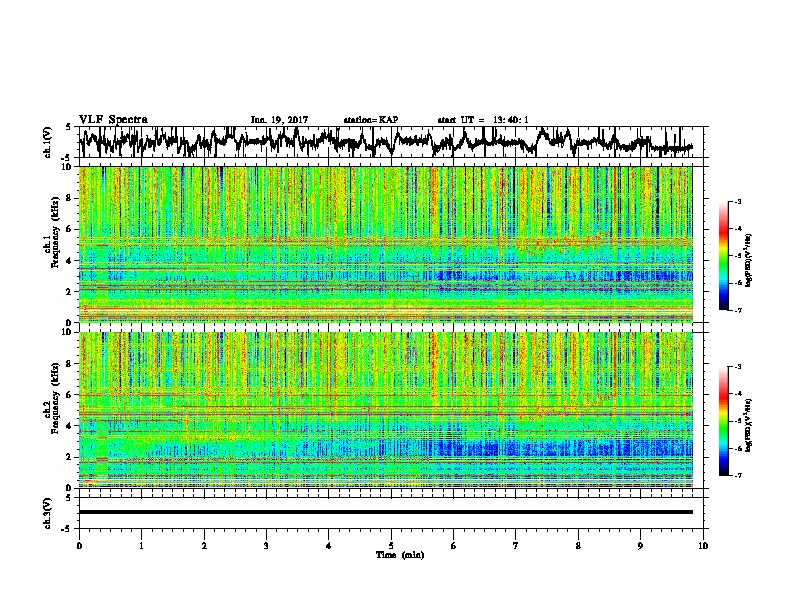The height and width of the screenshot is (612, 792).
Task: Click the "-7" value below ch.2 colorbar
Action: tap(738, 475)
